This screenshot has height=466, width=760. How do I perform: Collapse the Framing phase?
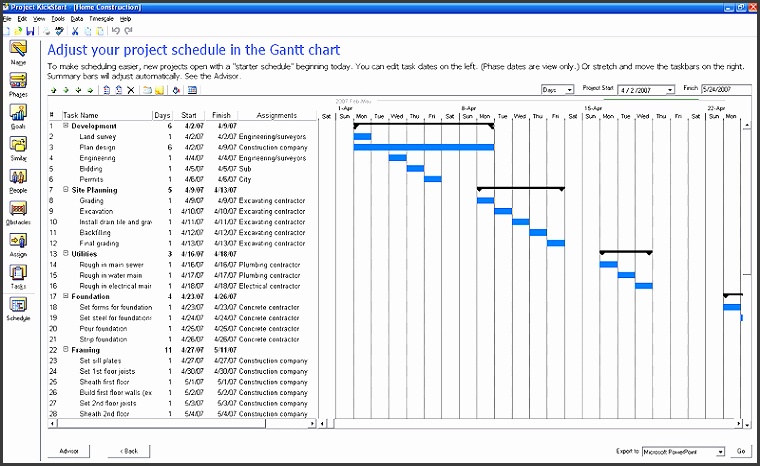coord(66,349)
